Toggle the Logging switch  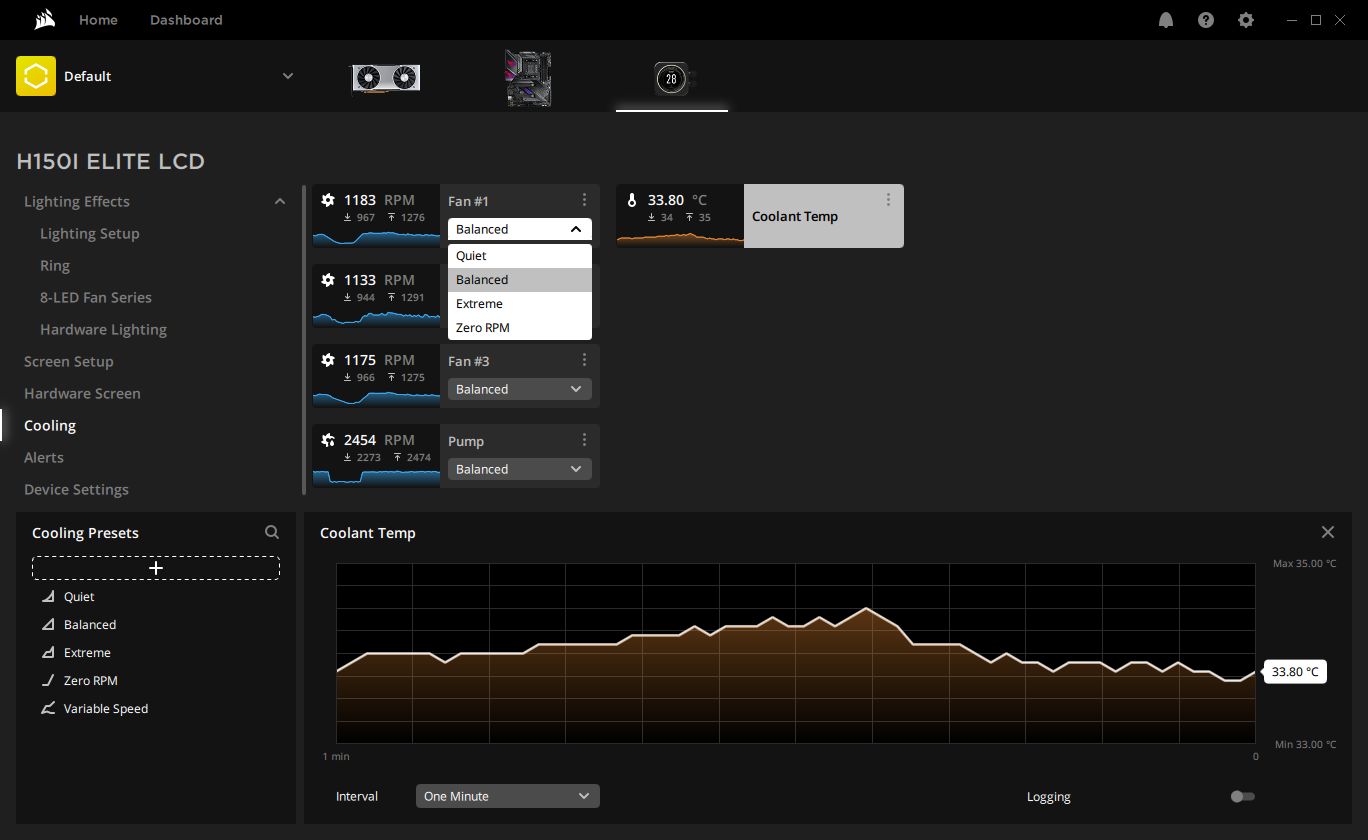[x=1242, y=797]
